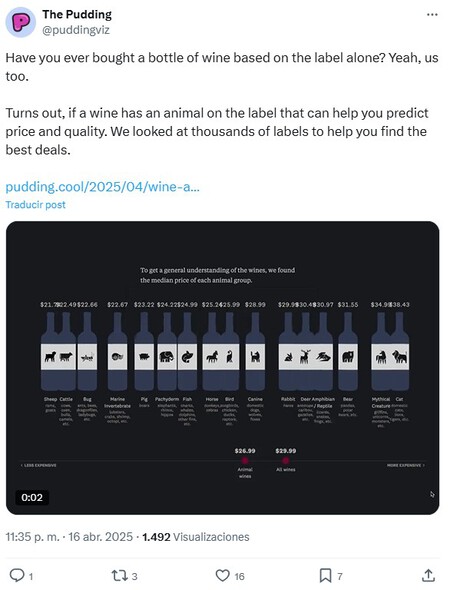
Task: Open The Pudding display name
Action: pyautogui.click(x=77, y=14)
